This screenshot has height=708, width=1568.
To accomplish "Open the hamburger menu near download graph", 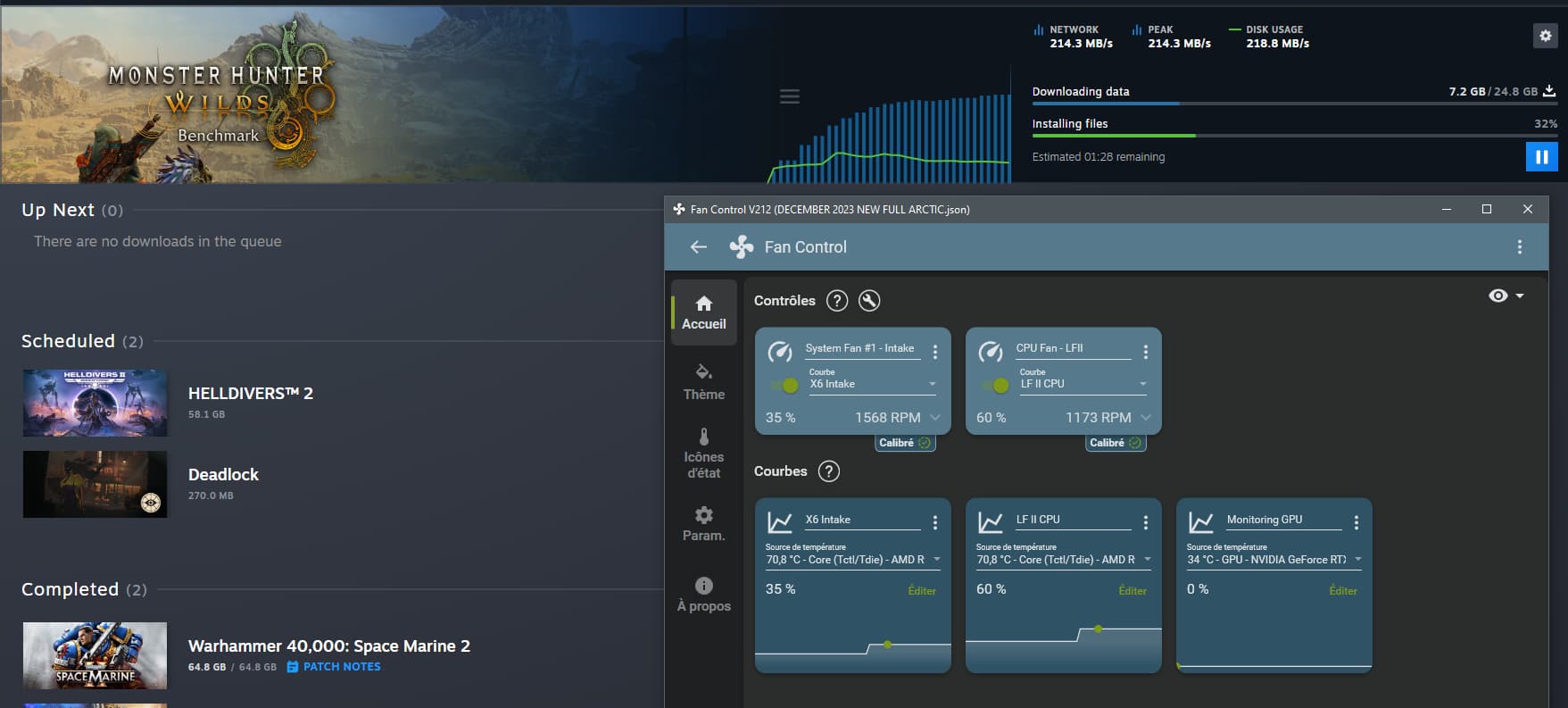I will tap(790, 96).
